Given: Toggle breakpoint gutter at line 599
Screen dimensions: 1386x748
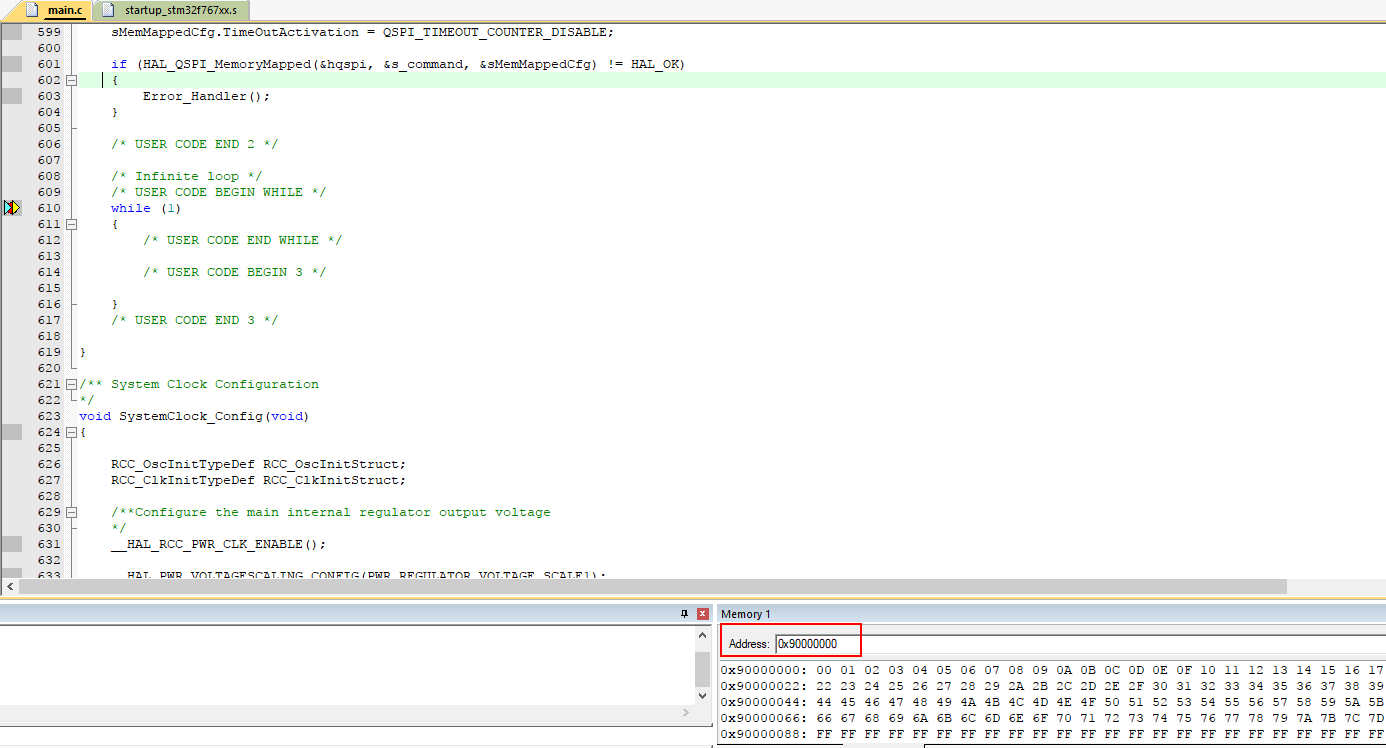Looking at the screenshot, I should [x=11, y=32].
